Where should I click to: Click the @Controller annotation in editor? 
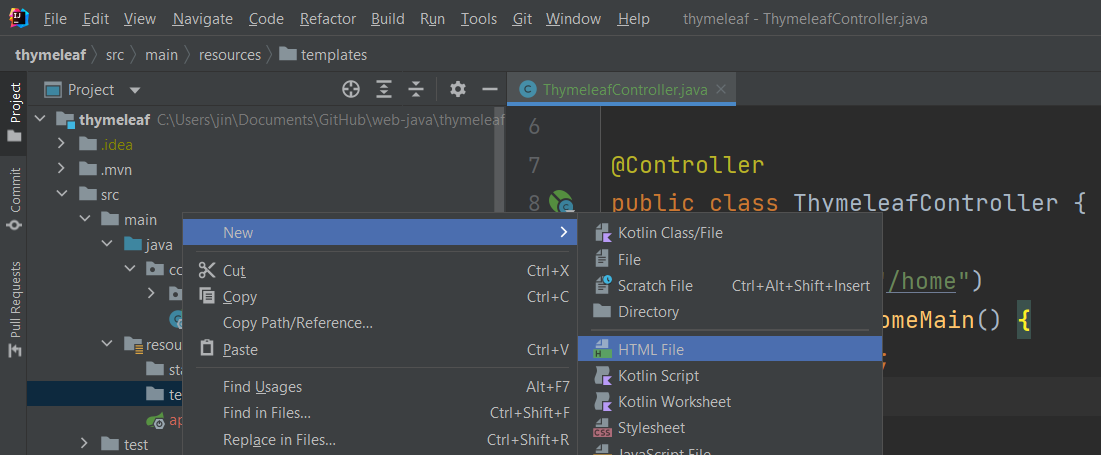pos(687,166)
